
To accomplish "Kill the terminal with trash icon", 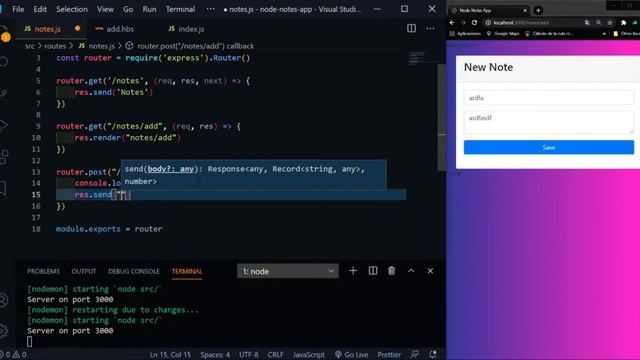I will point(391,271).
